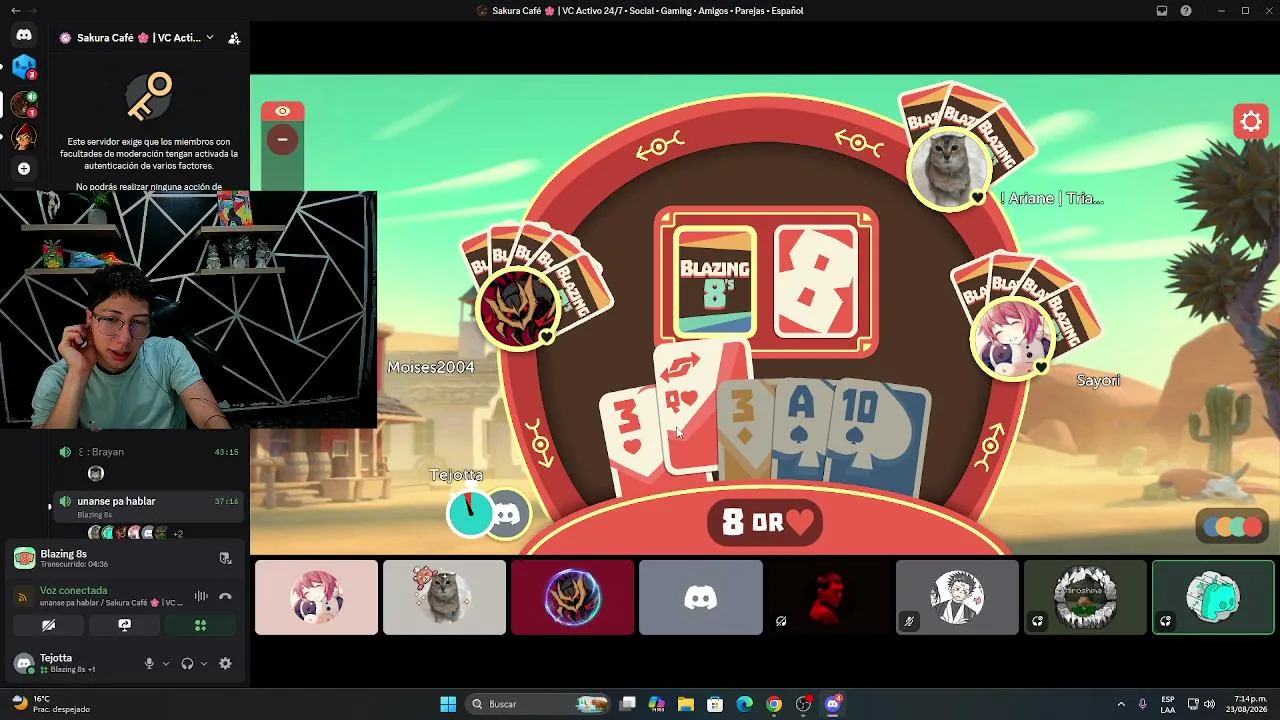Open the ESP LAA language switcher
Screen dimensions: 1280x720
coord(1168,704)
